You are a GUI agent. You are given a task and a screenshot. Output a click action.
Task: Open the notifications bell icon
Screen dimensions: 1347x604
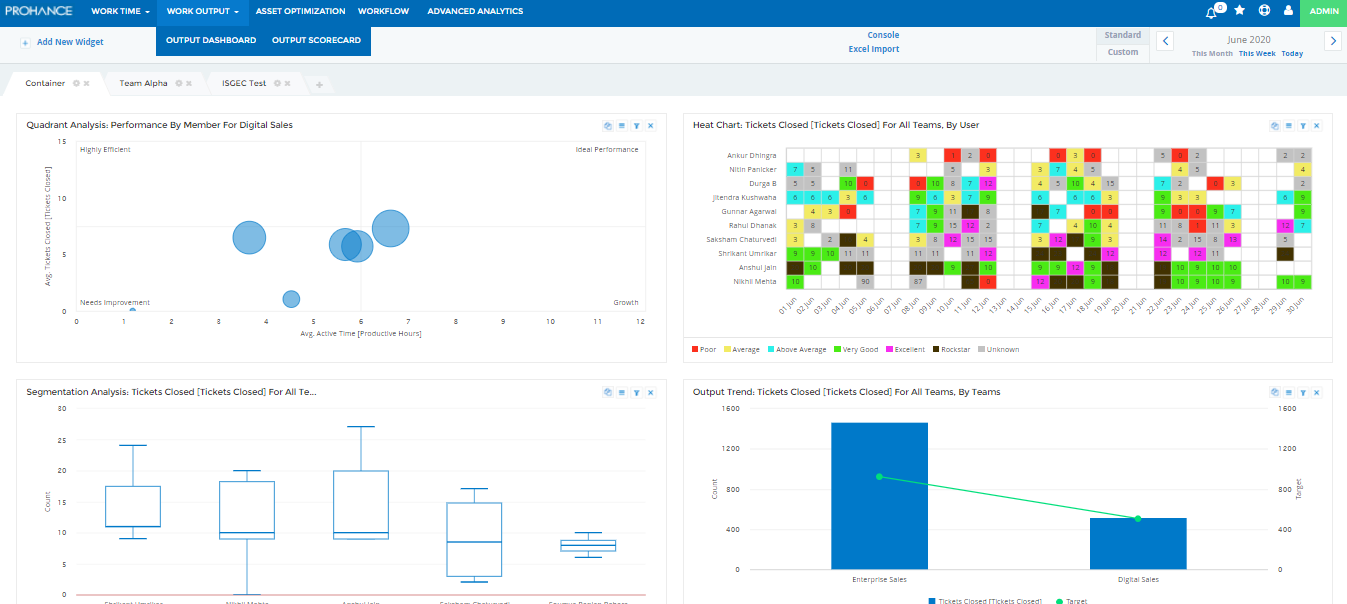(1213, 12)
